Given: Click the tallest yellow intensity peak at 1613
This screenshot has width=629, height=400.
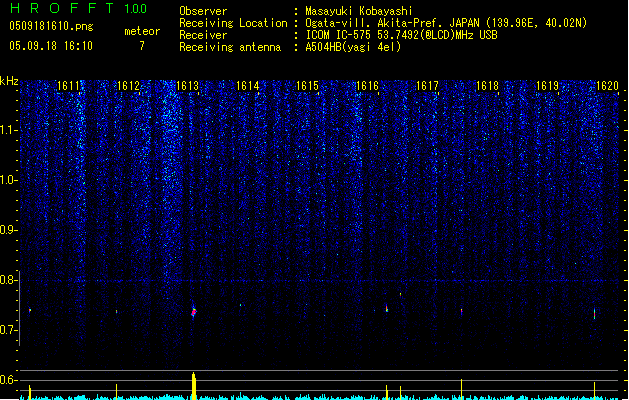Looking at the screenshot, I should (x=194, y=386).
